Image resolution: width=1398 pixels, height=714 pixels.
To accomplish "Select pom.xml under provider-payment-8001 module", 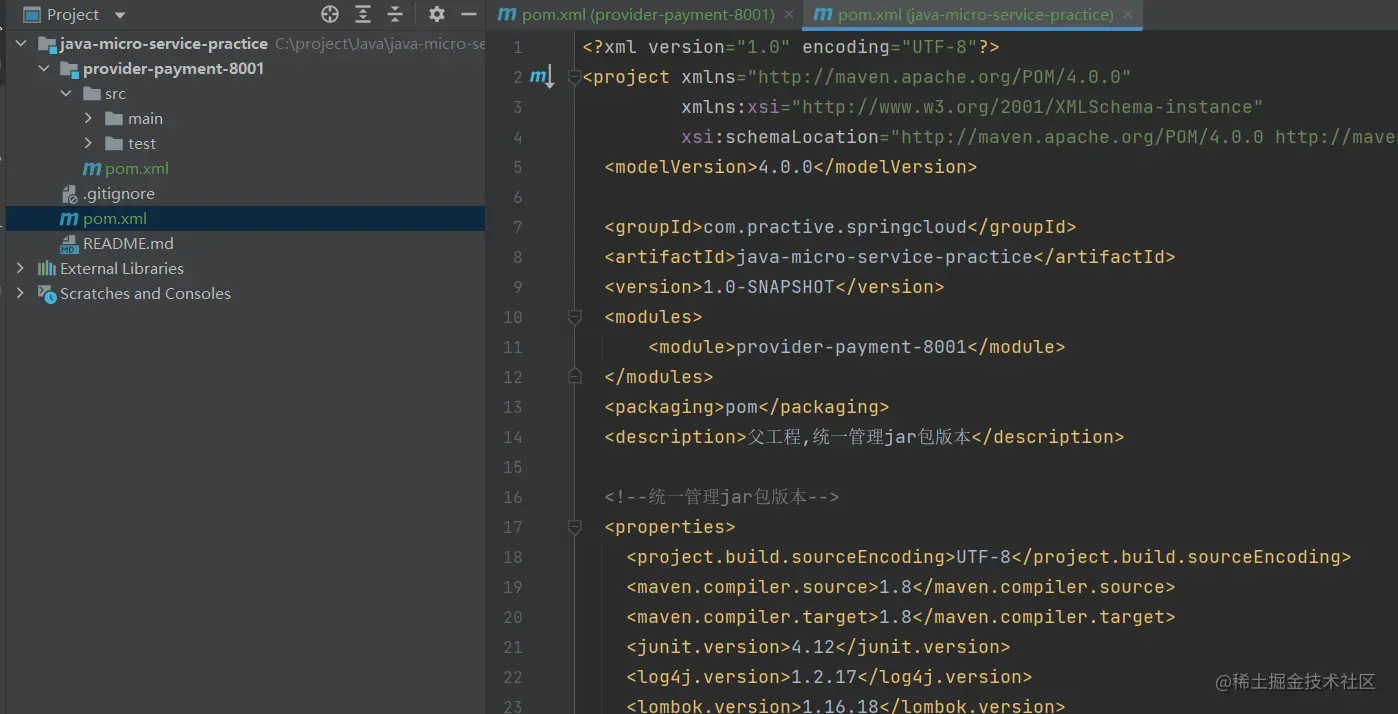I will tap(136, 169).
